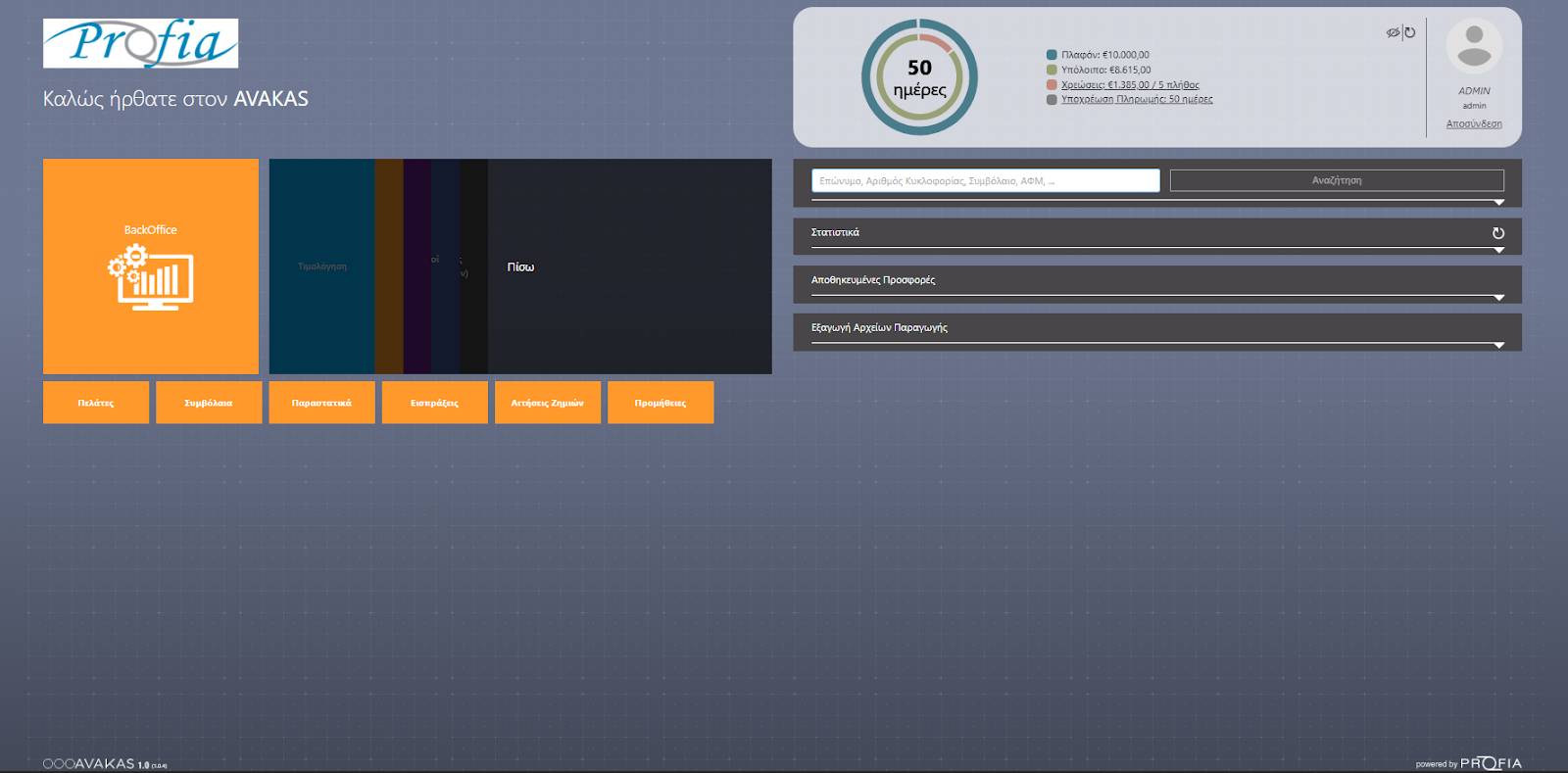Expand the Στατιστικά section arrow

point(1498,251)
